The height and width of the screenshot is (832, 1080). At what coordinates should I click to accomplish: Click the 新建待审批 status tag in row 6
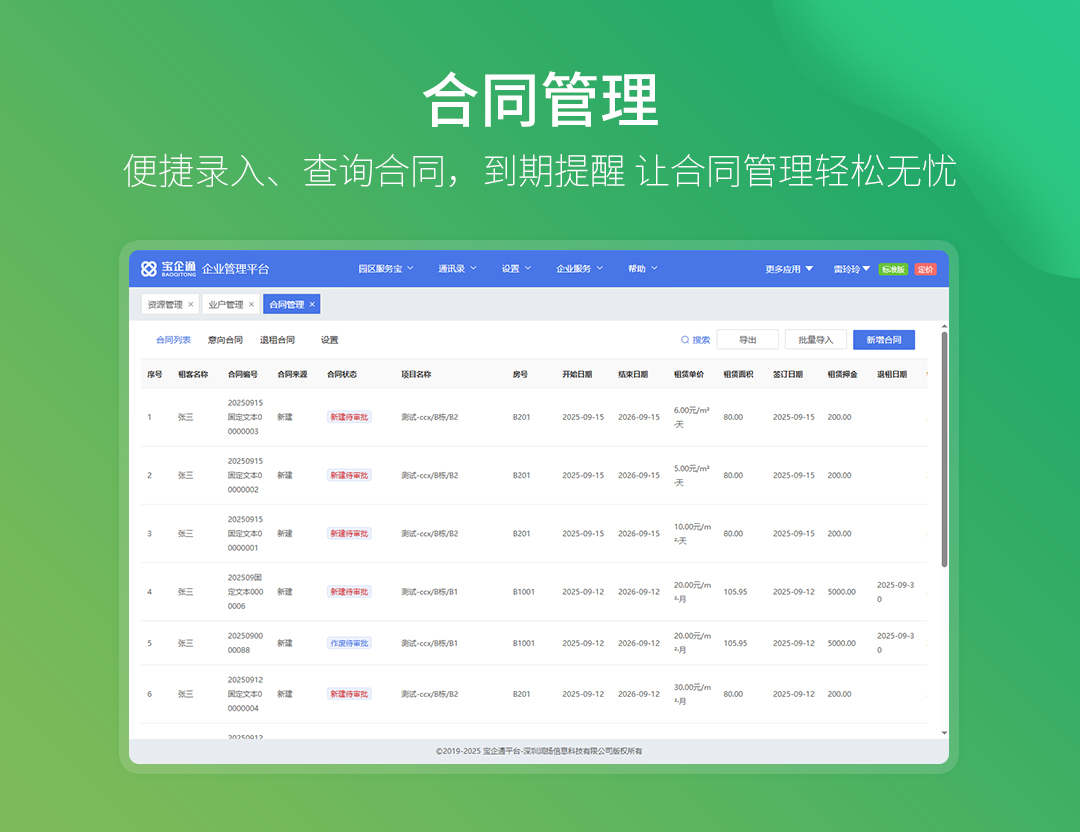(349, 694)
